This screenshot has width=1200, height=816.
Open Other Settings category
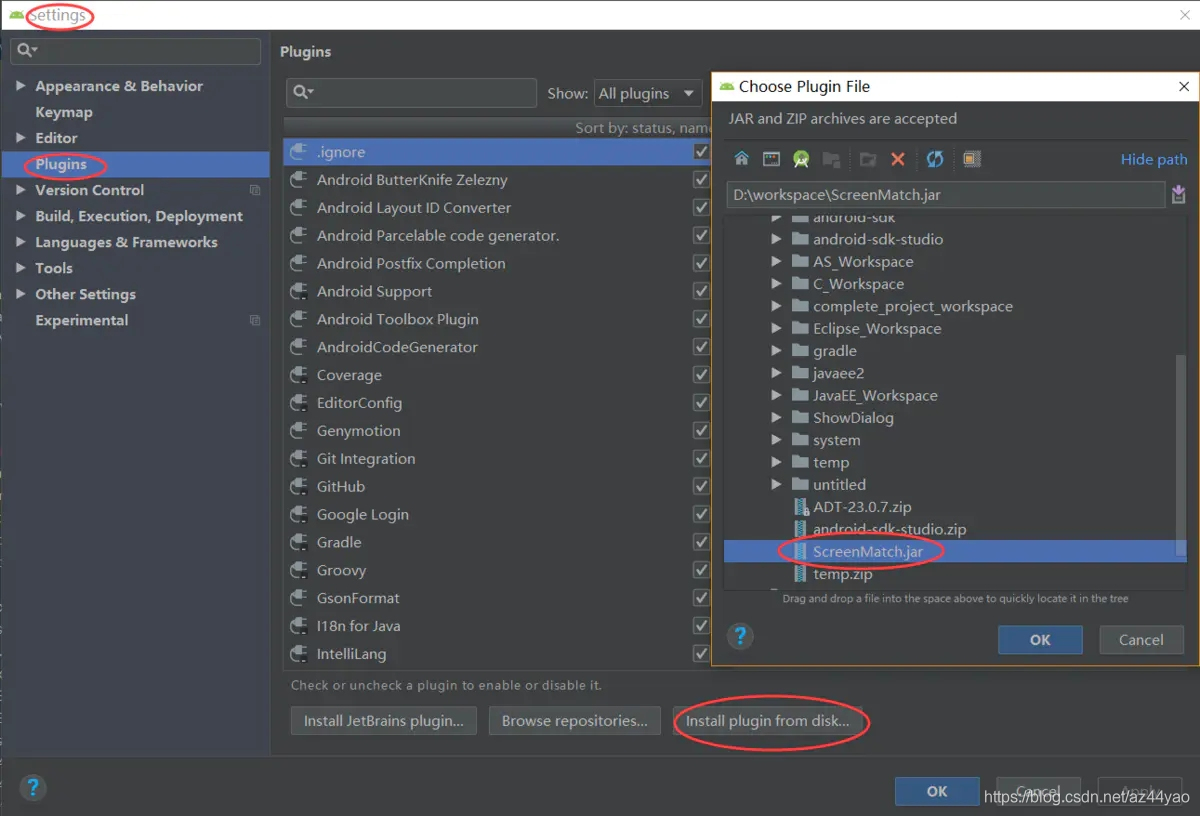[85, 294]
